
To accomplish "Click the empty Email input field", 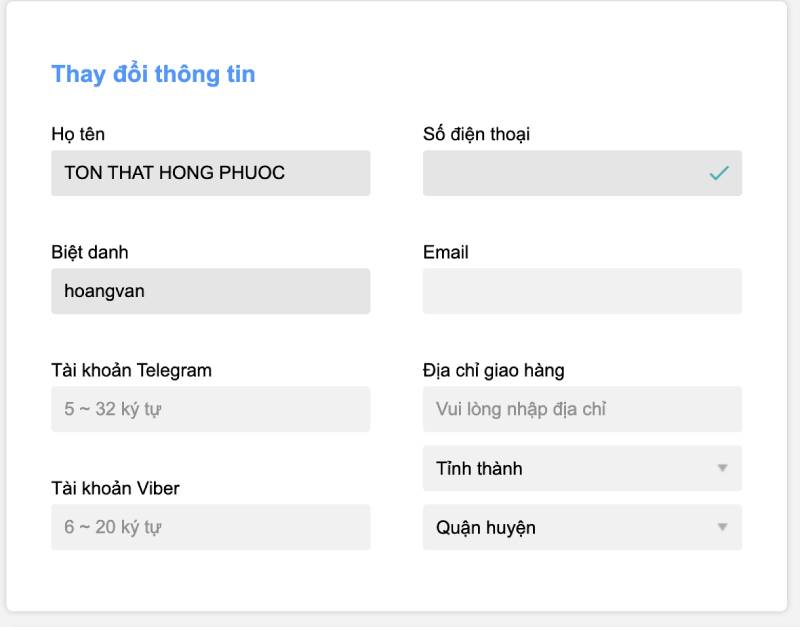I will click(x=582, y=291).
